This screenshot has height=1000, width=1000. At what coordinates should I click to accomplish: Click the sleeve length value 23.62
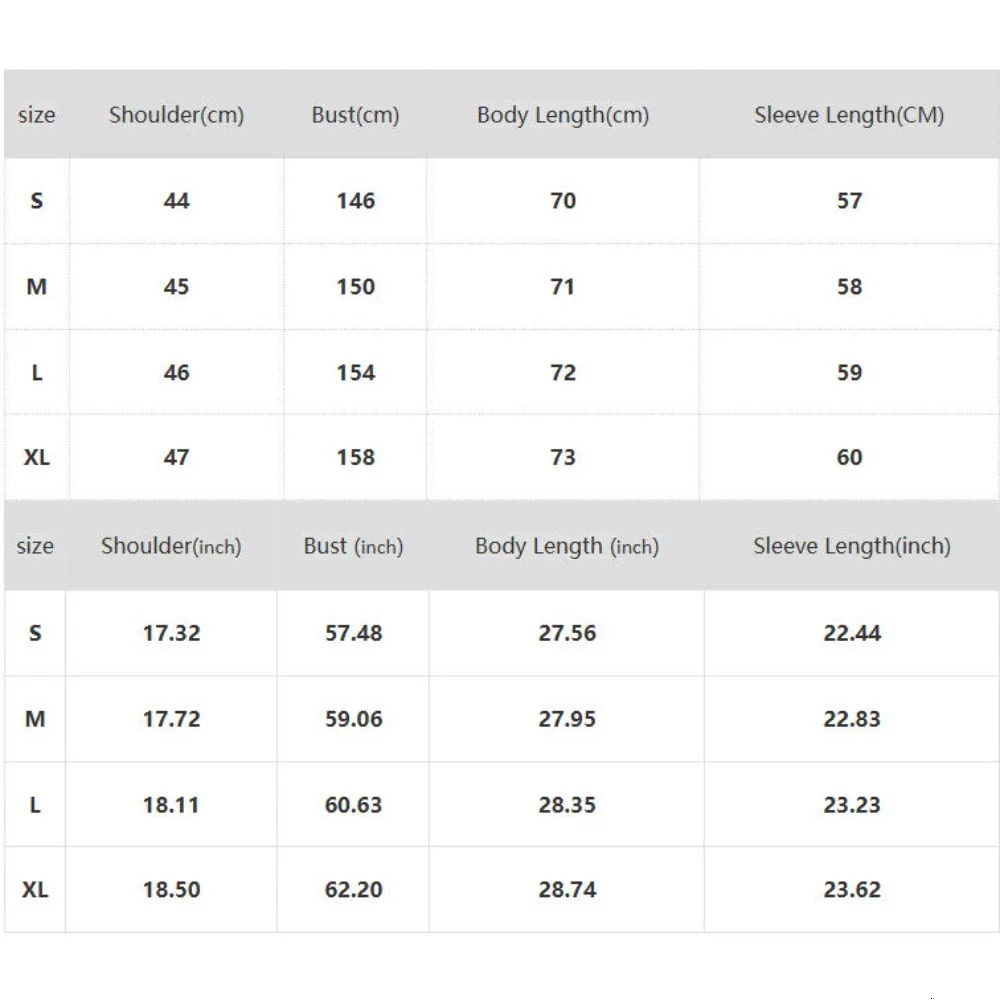point(852,890)
